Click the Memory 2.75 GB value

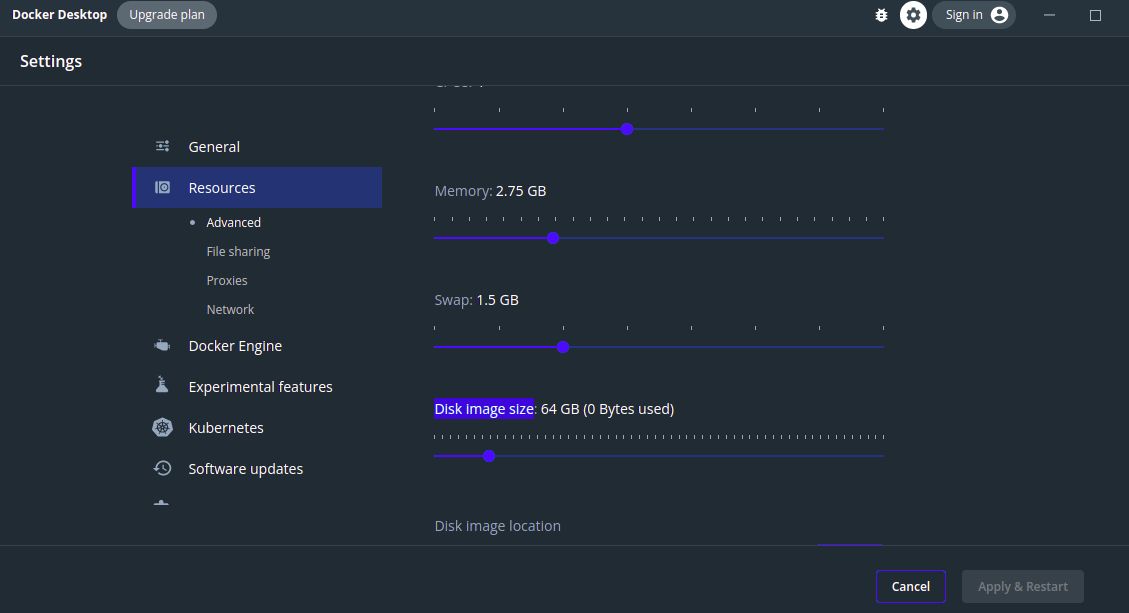tap(521, 191)
